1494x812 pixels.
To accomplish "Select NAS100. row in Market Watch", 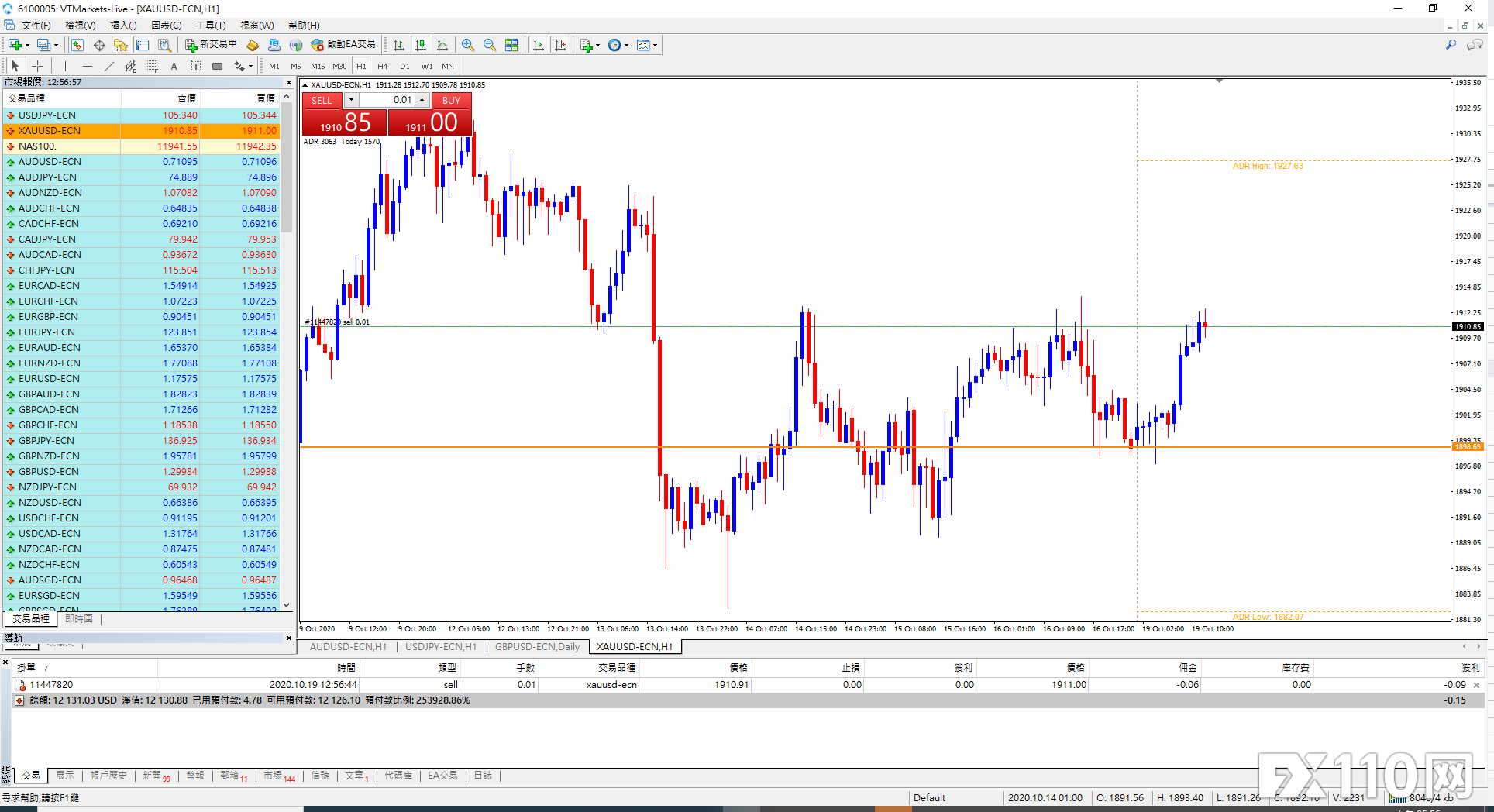I will (141, 146).
